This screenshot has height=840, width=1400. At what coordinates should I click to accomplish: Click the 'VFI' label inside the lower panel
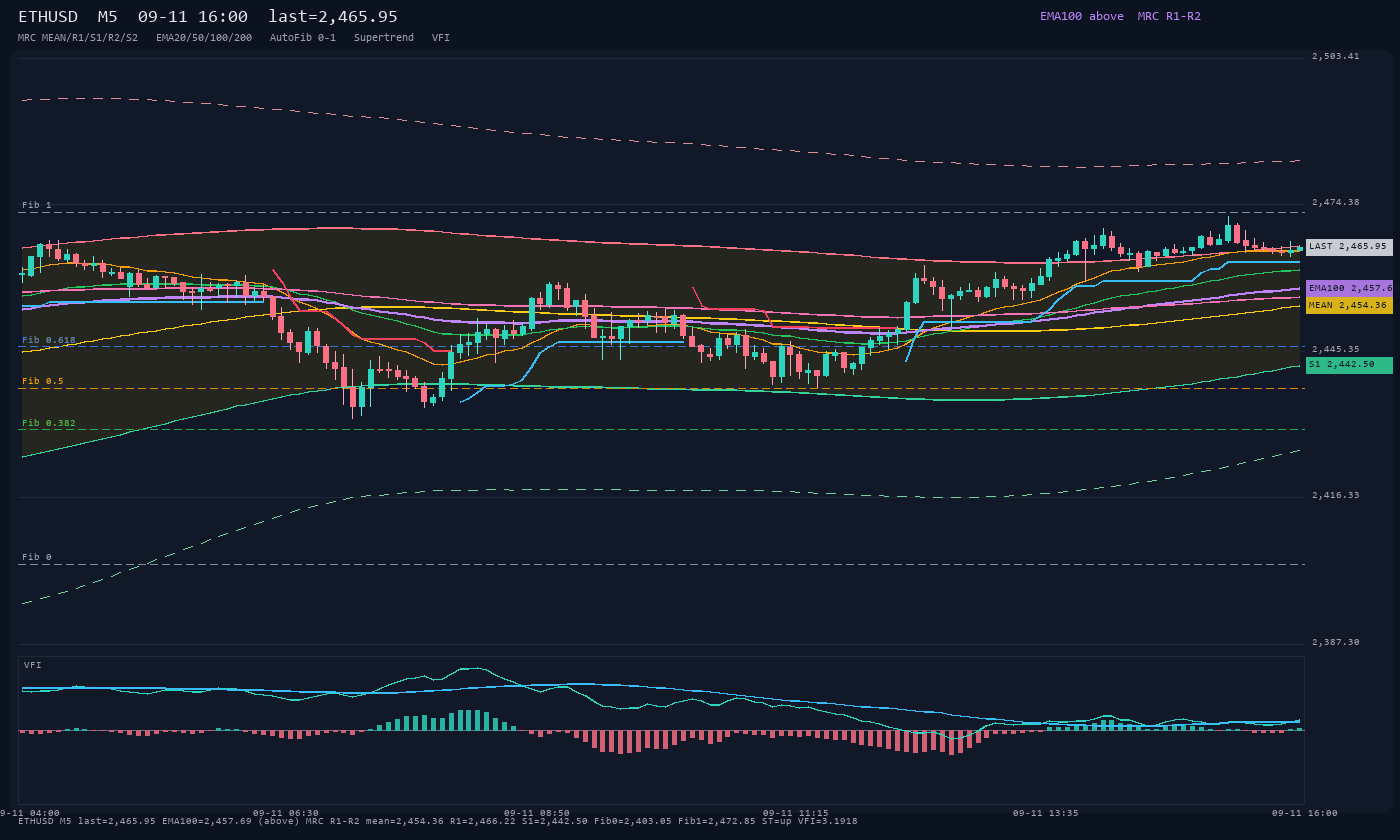(33, 665)
